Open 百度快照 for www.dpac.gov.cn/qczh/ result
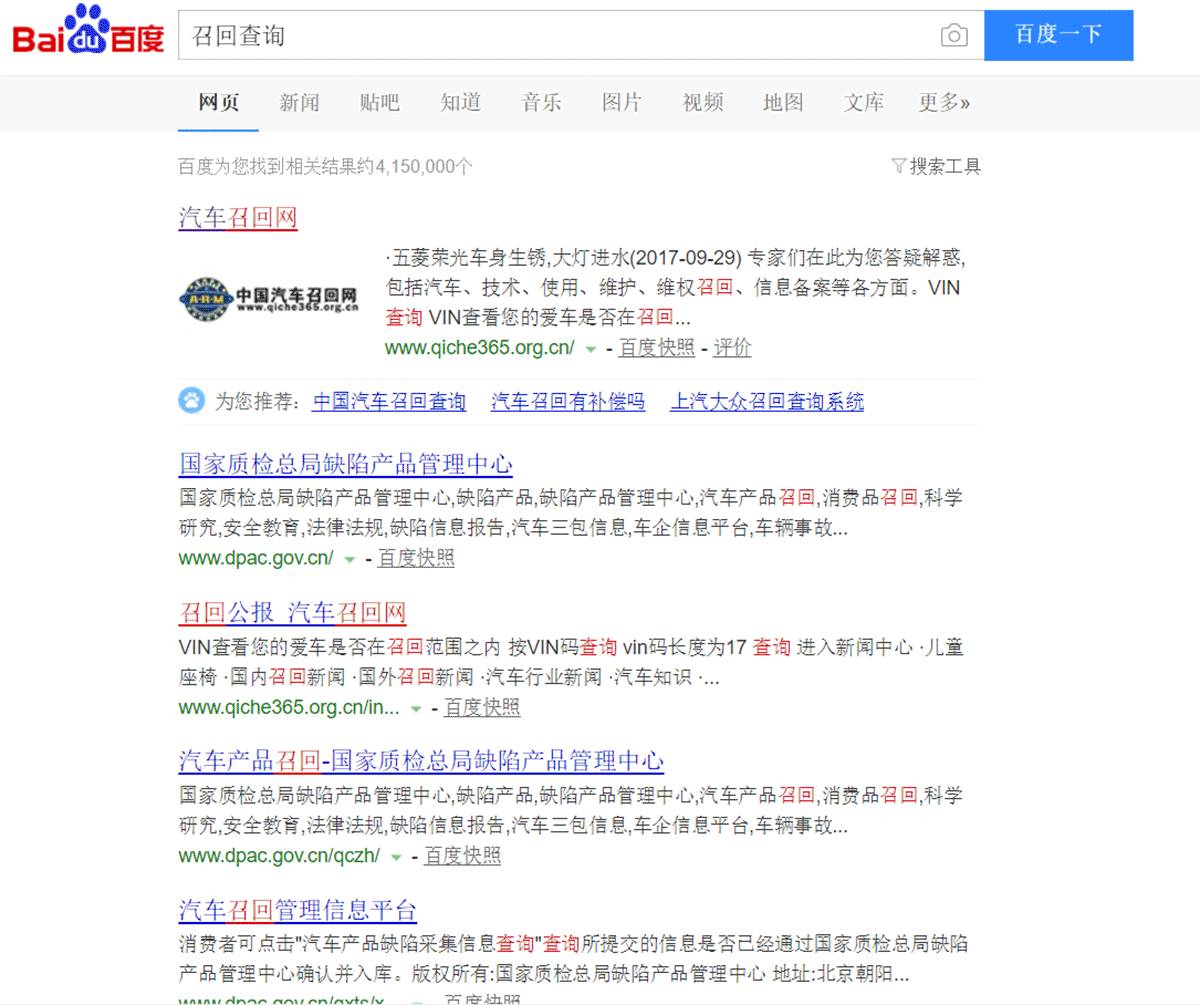1200x1005 pixels. click(463, 856)
